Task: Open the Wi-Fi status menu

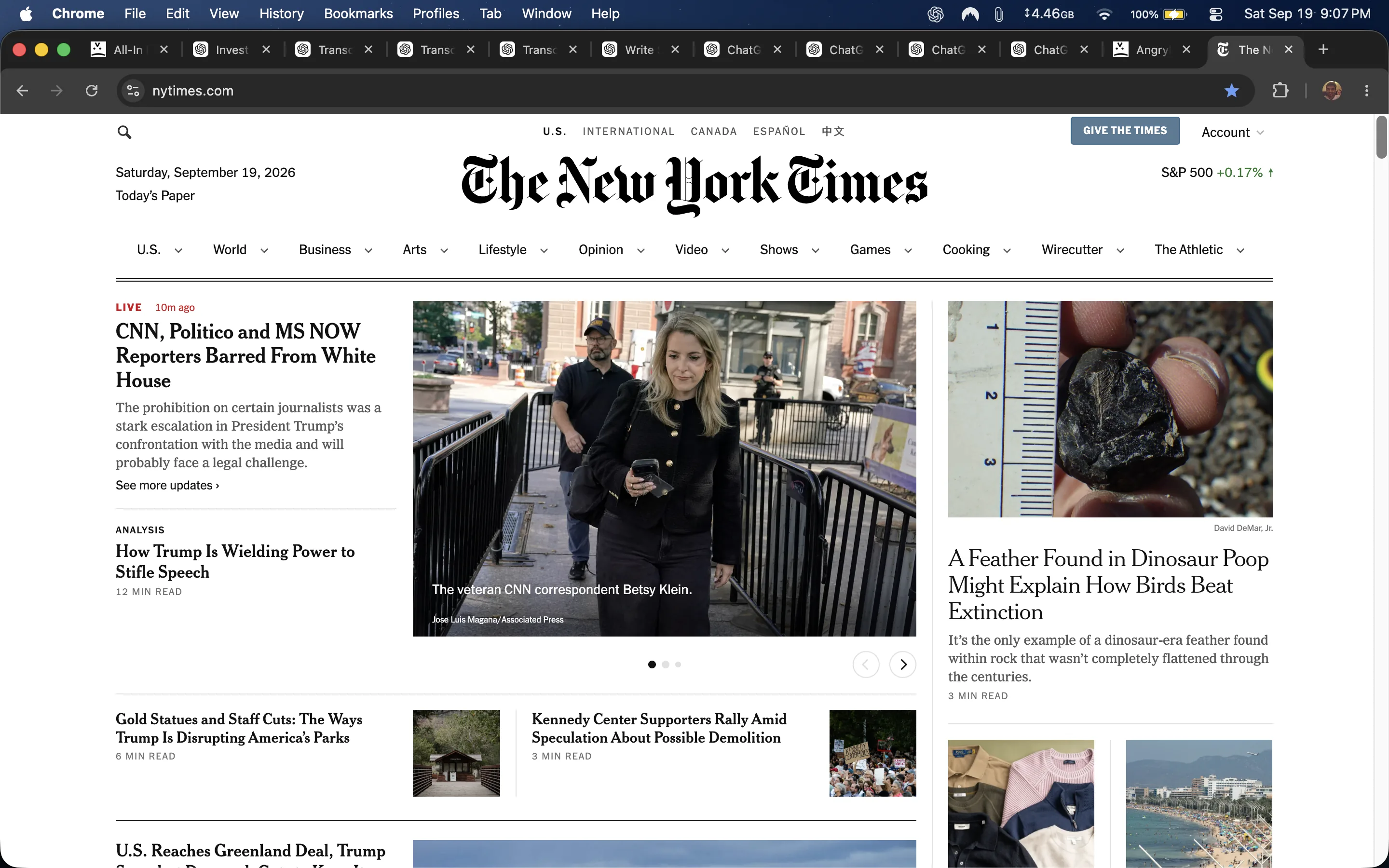Action: pos(1104,14)
